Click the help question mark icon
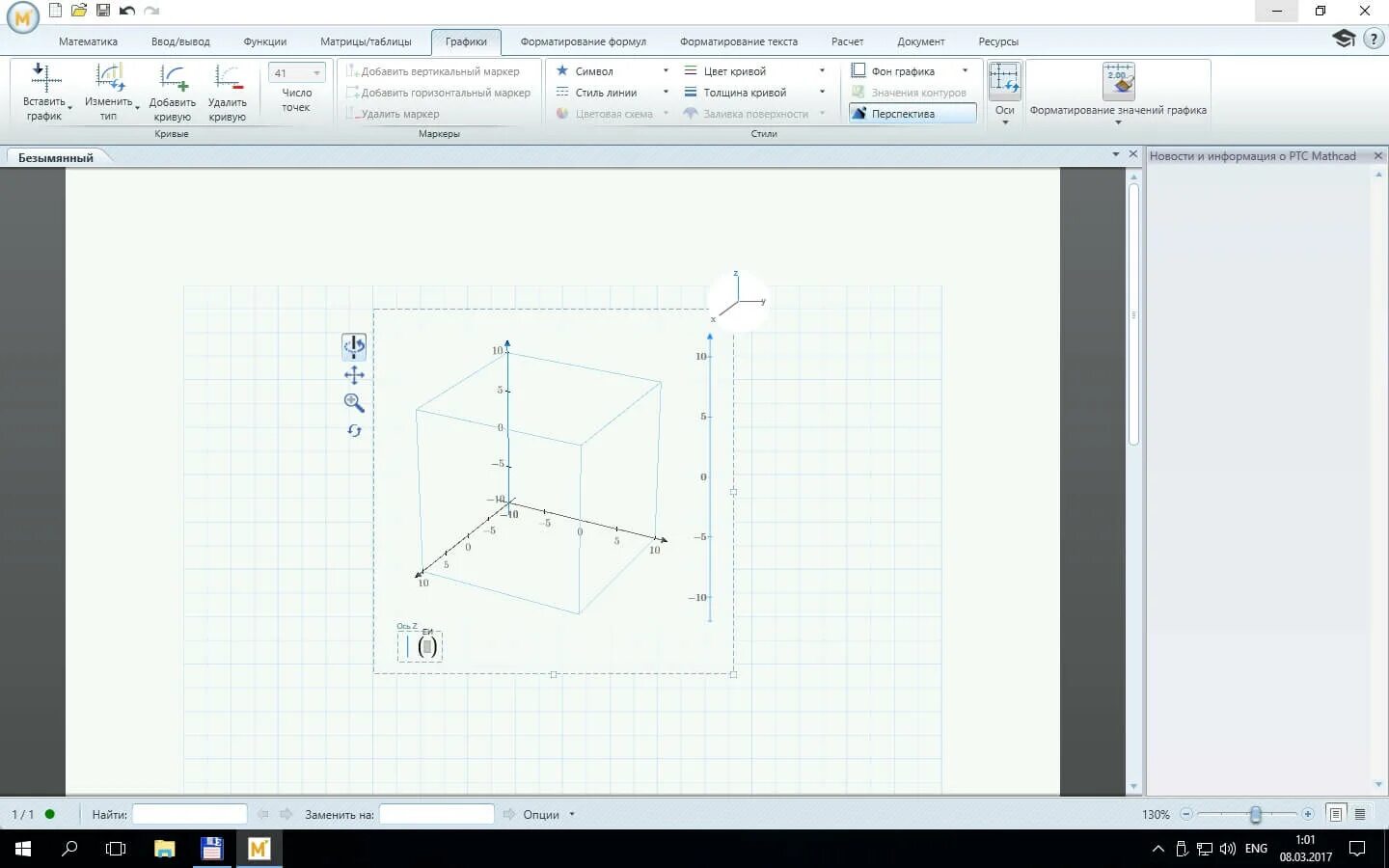Screen dimensions: 1389x868 tap(1374, 39)
